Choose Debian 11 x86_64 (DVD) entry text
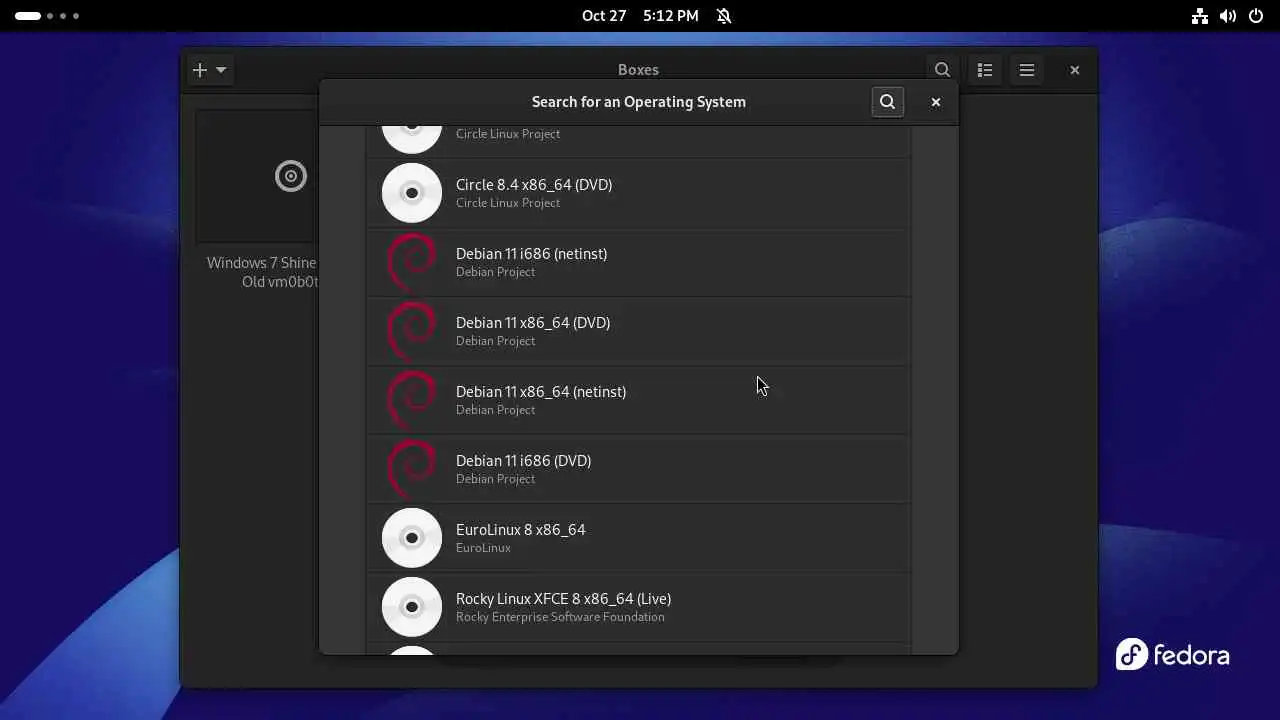This screenshot has height=720, width=1280. click(533, 323)
